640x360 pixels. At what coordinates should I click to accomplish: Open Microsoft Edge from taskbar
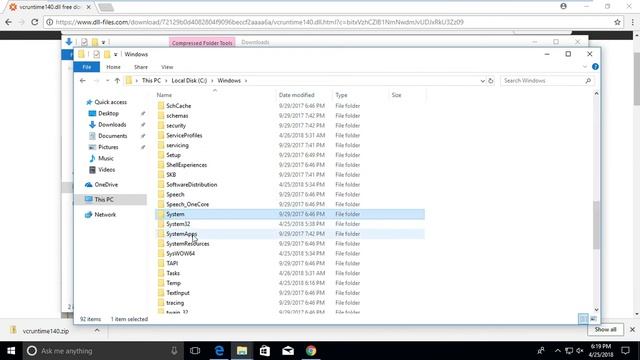pos(219,351)
